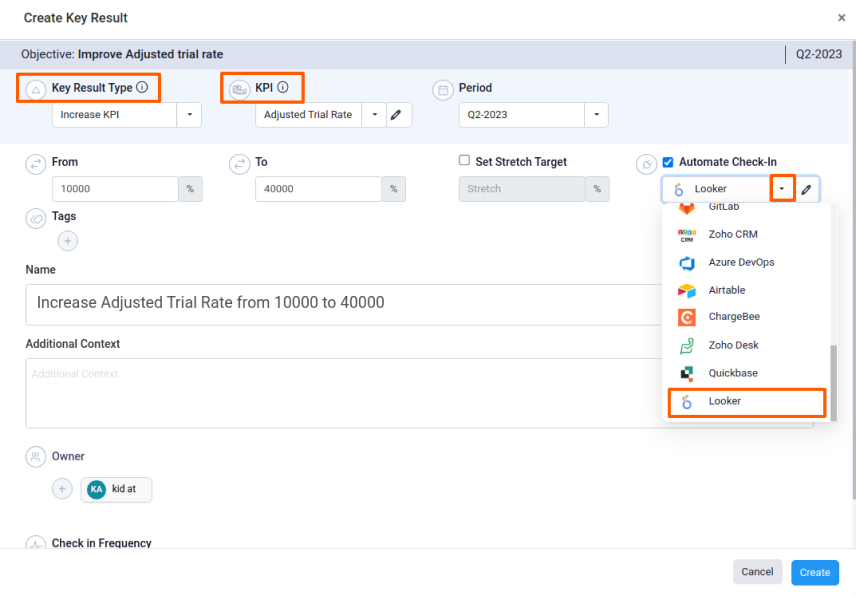856x595 pixels.
Task: Click the Additional Context text area
Action: (x=344, y=393)
